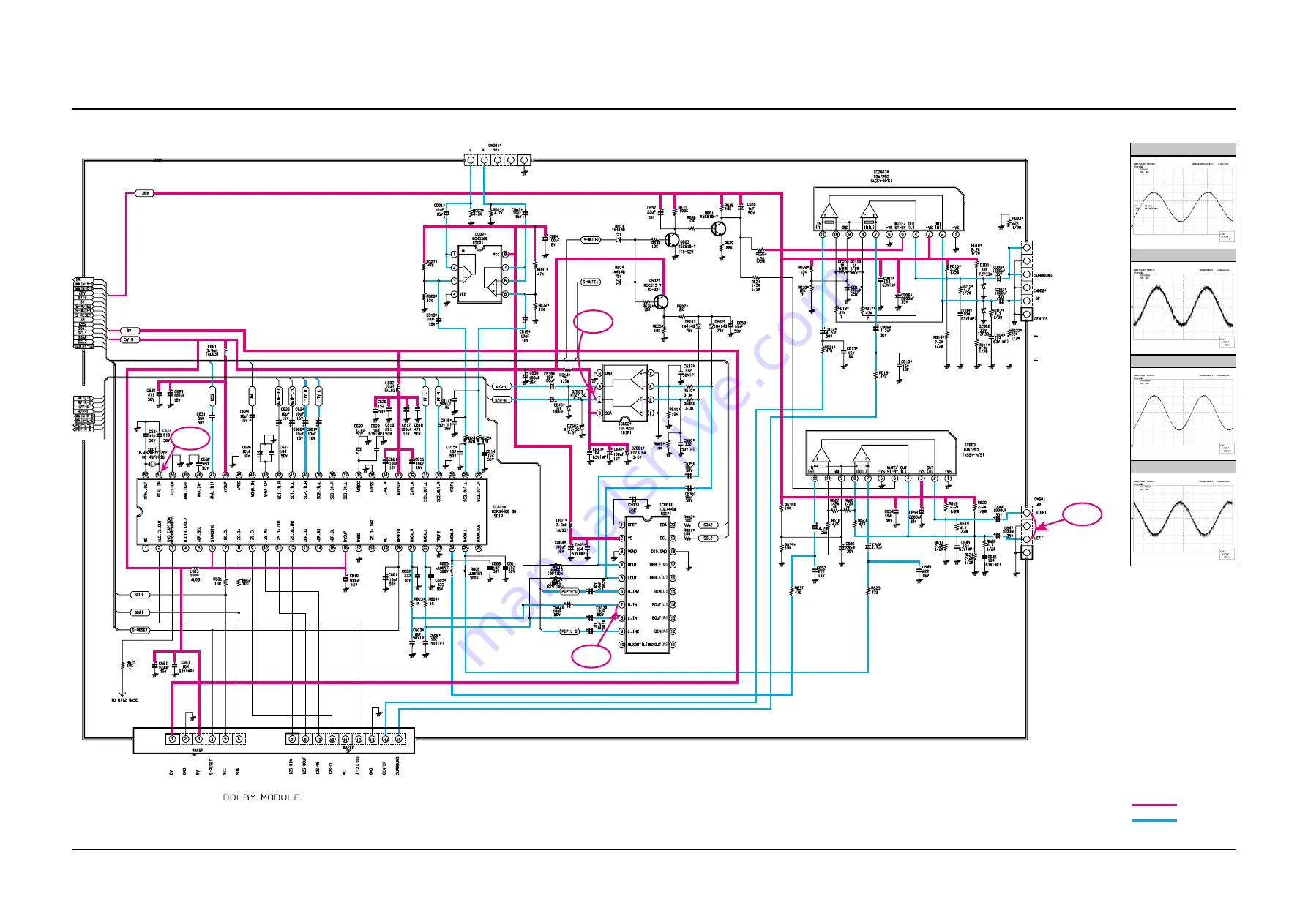Click the CENTER label under wafer connector
Viewport: 1308px width, 924px height.
click(x=384, y=768)
